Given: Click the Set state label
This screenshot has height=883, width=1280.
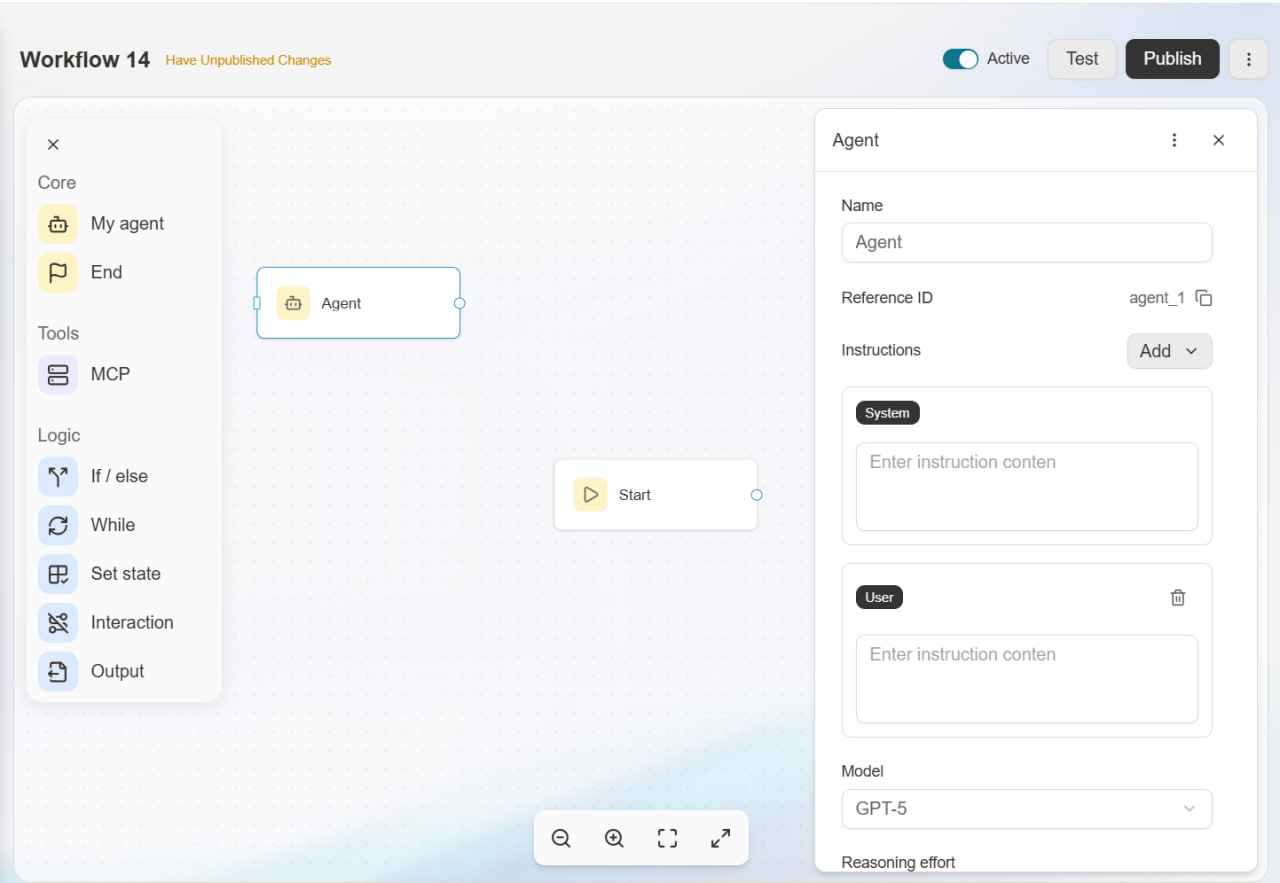Looking at the screenshot, I should 126,574.
